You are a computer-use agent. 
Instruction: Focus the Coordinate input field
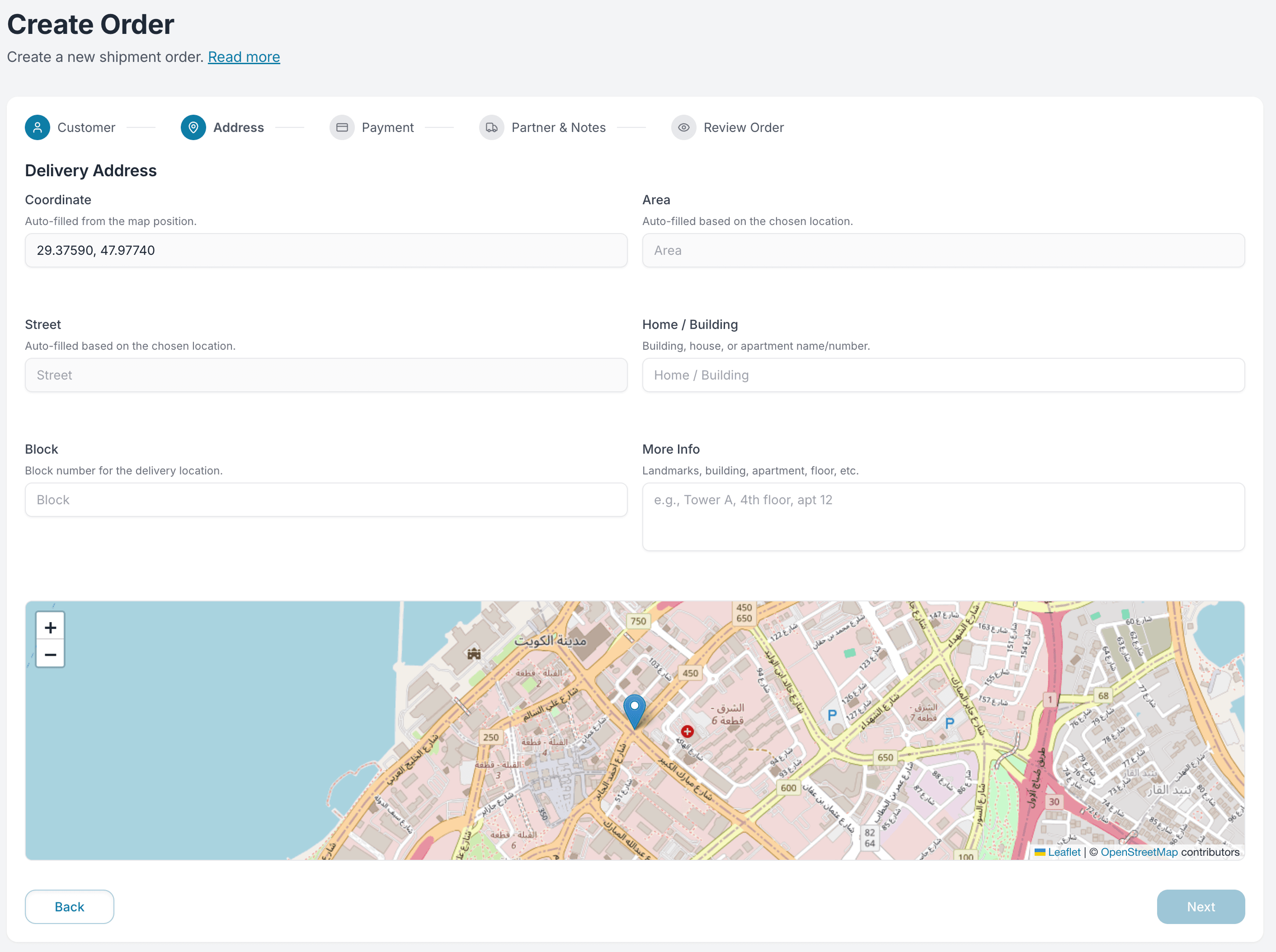pos(325,250)
